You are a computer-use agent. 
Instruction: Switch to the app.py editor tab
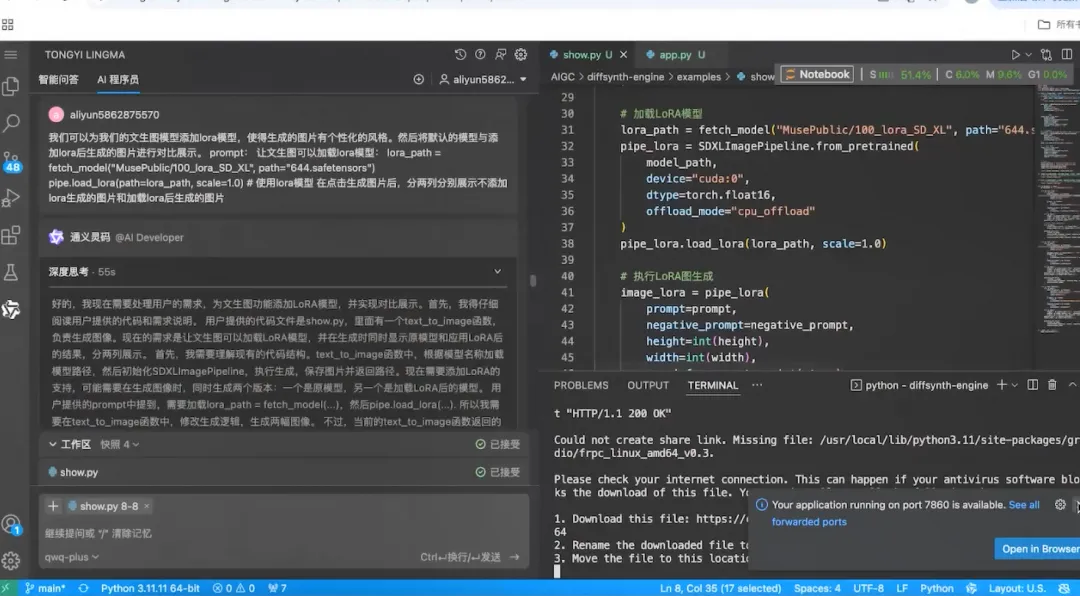pos(675,54)
